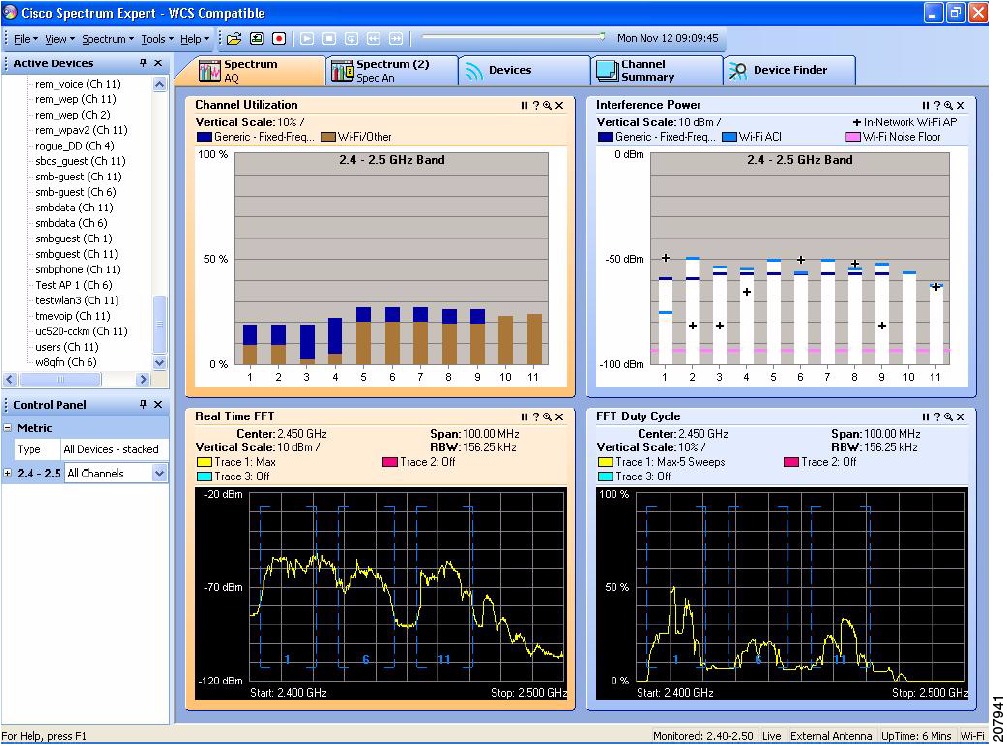The image size is (1007, 746).
Task: Close the Active Devices panel
Action: 158,63
